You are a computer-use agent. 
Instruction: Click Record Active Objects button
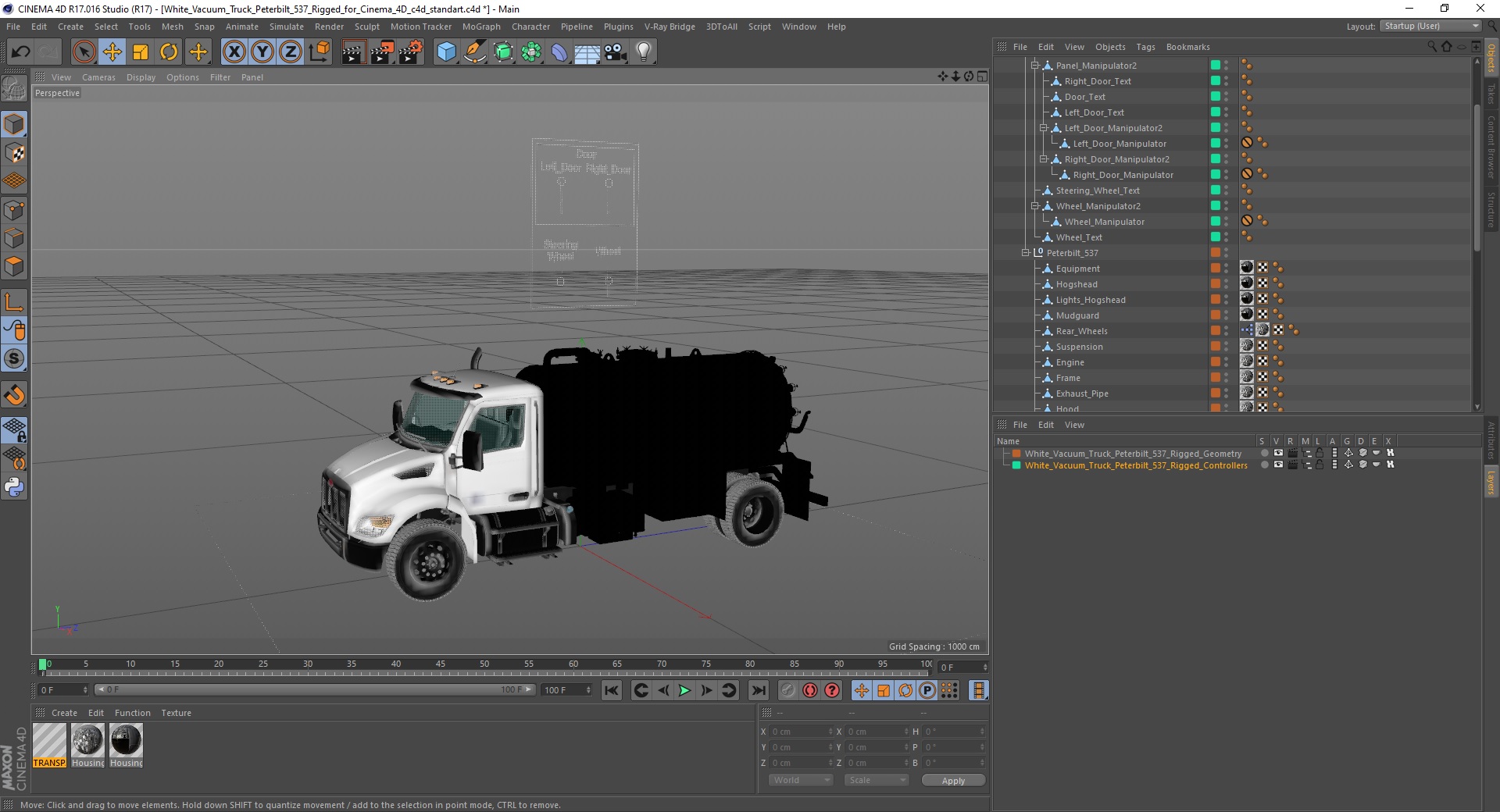click(x=788, y=690)
